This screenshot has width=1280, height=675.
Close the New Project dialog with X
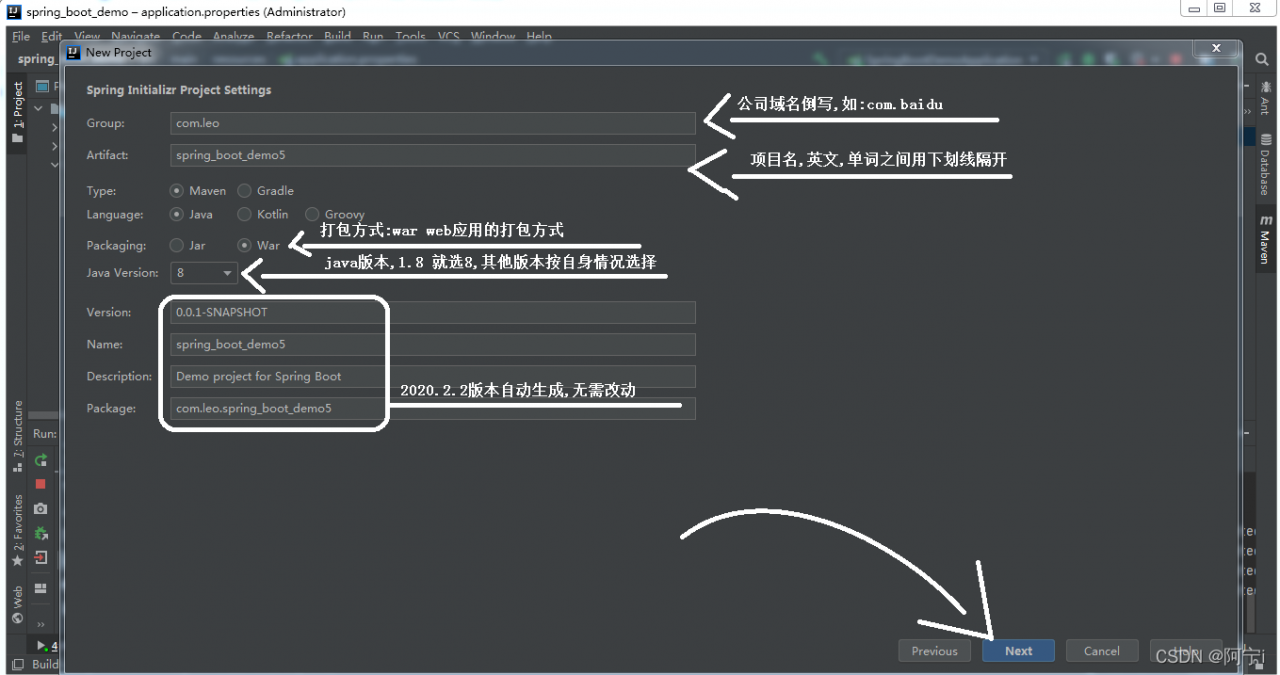point(1216,48)
